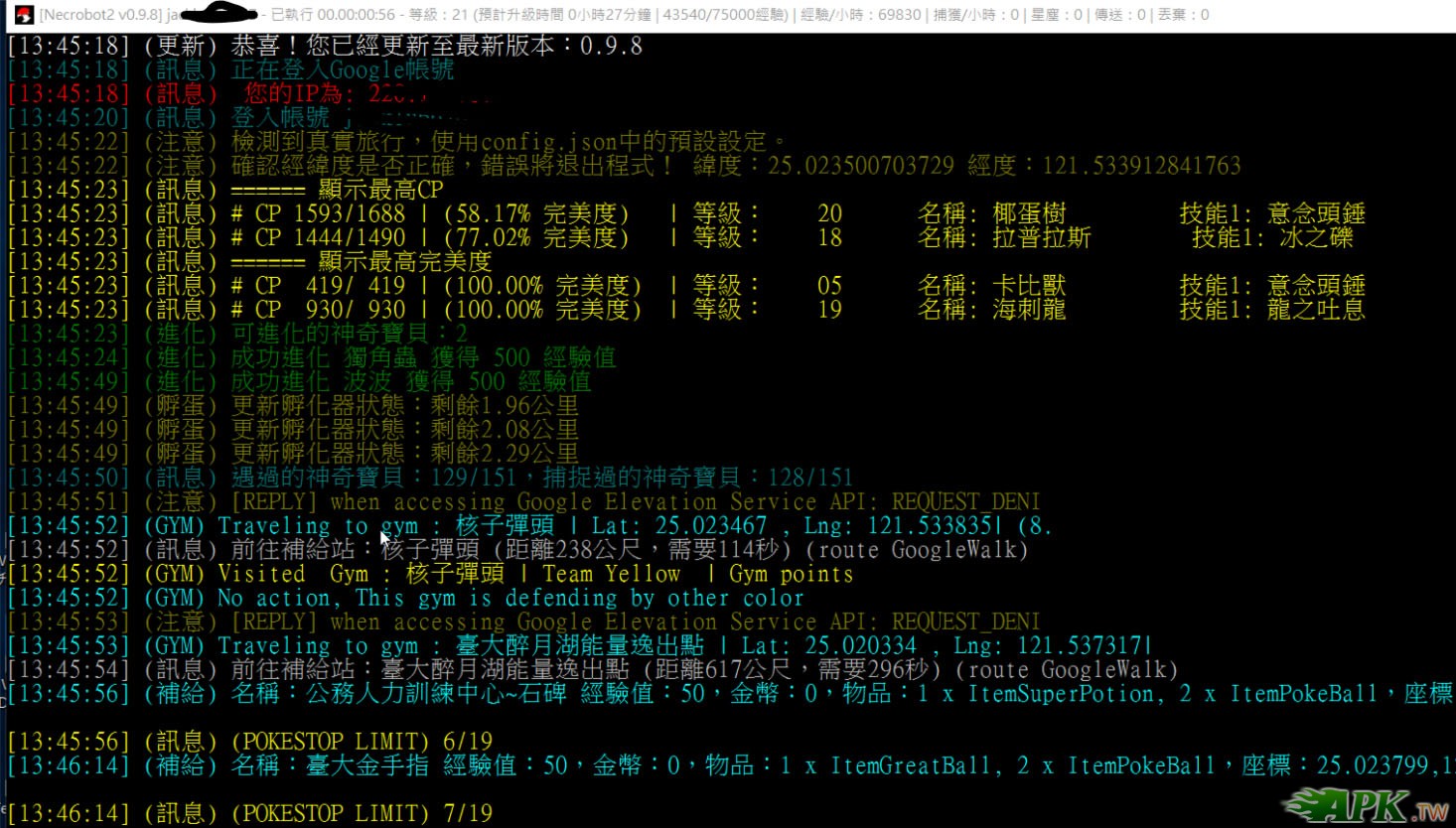Click the CP 930/930 海刺龍 row
Image resolution: width=1456 pixels, height=828 pixels.
pyautogui.click(x=686, y=309)
